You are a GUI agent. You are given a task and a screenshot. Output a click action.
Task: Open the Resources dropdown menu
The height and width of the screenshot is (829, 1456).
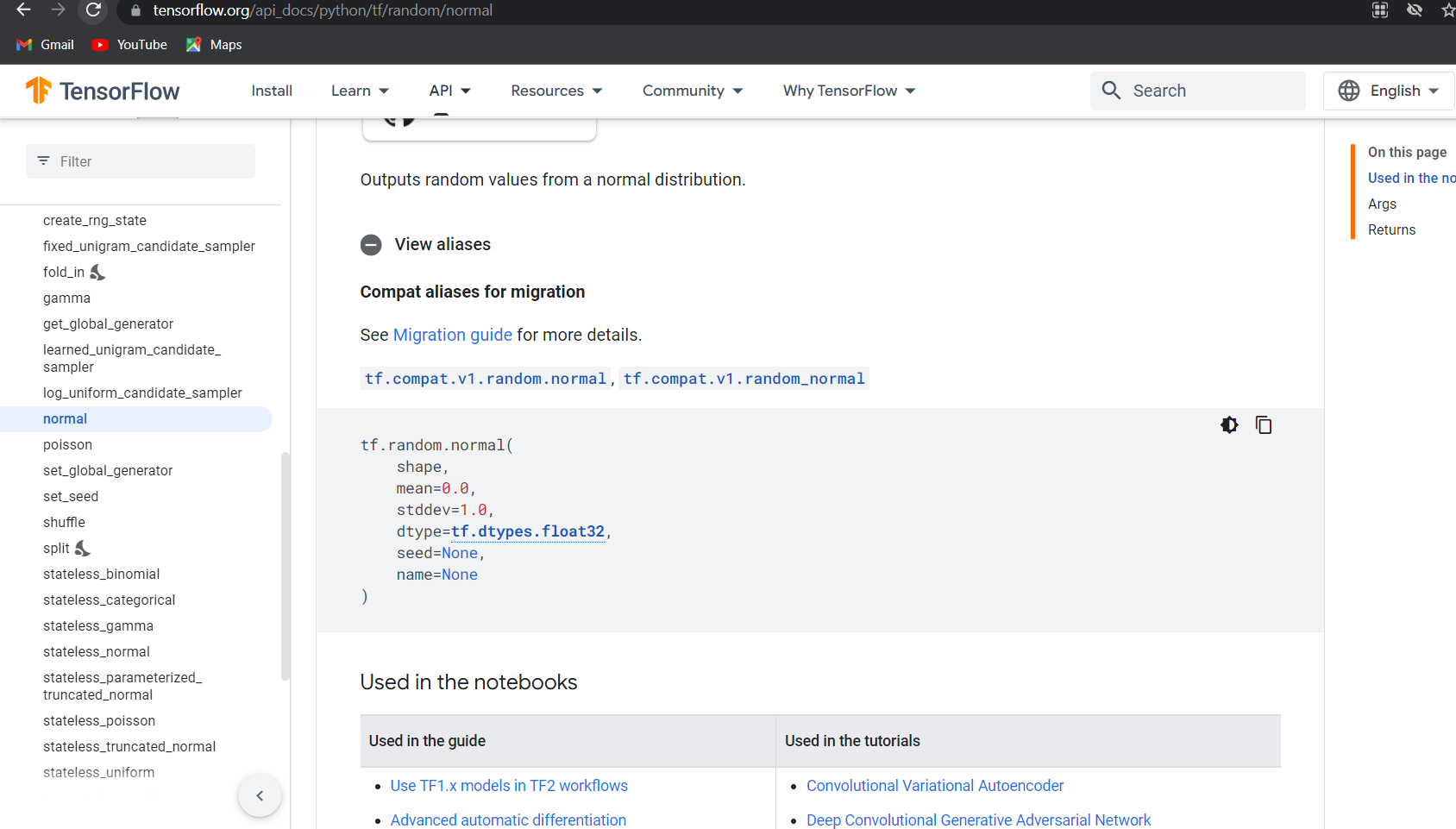coord(556,91)
